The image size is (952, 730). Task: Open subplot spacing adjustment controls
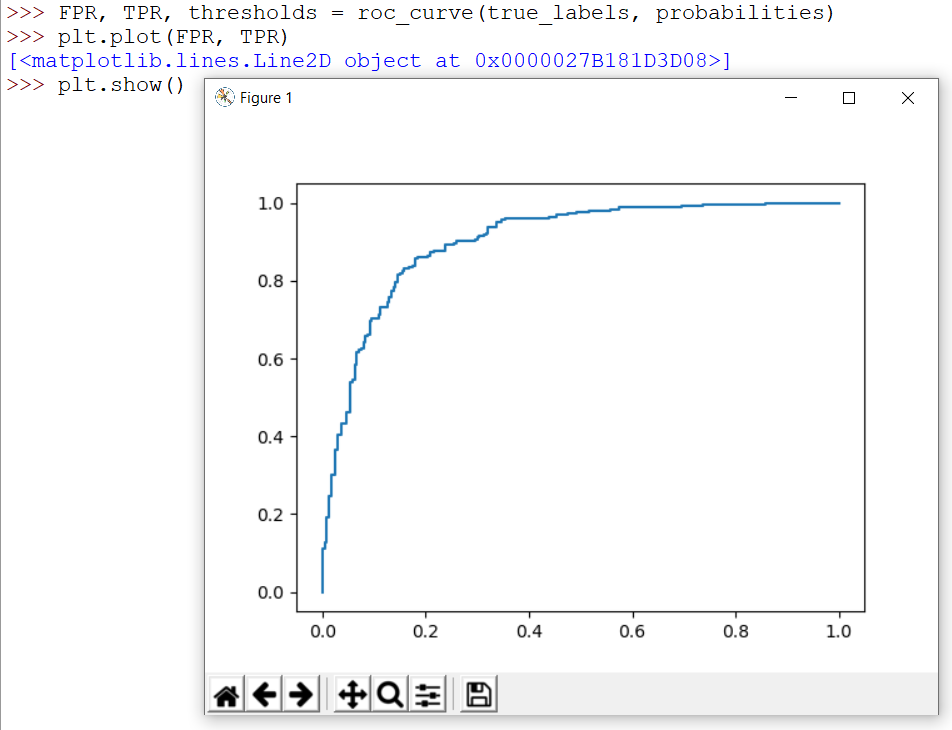(428, 693)
